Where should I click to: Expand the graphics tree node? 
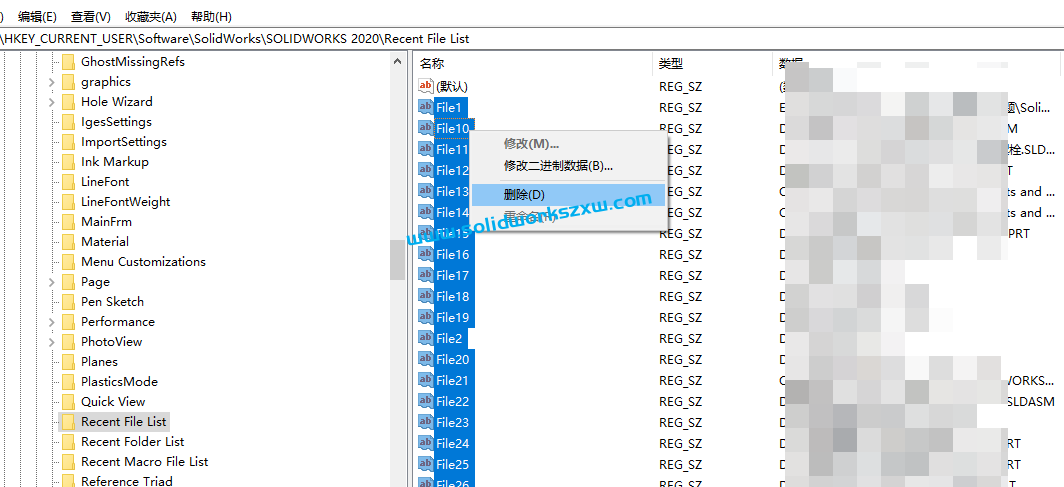coord(52,82)
